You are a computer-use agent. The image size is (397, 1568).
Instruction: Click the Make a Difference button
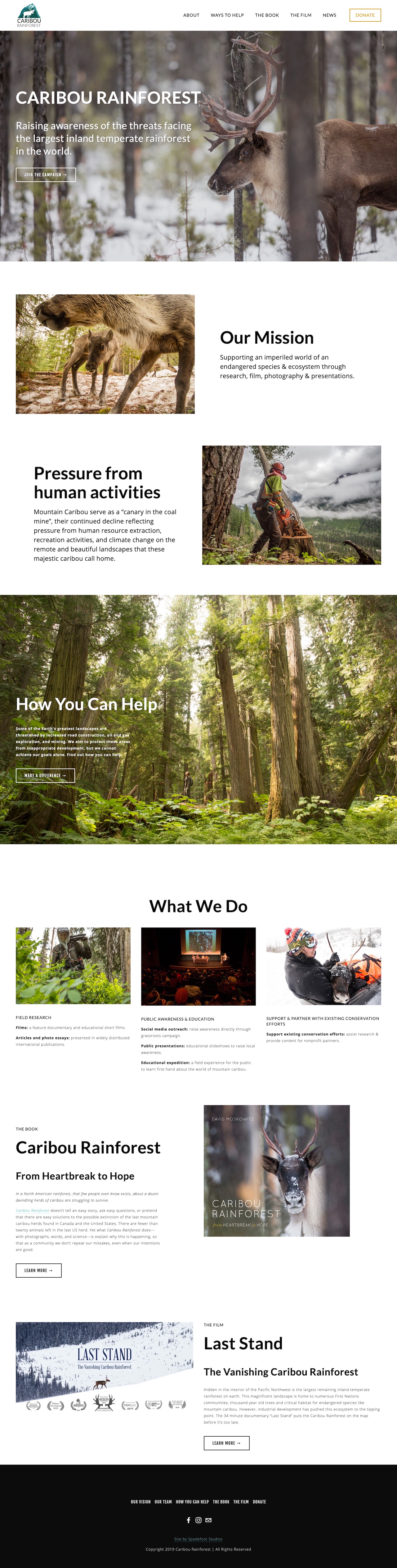(x=46, y=776)
